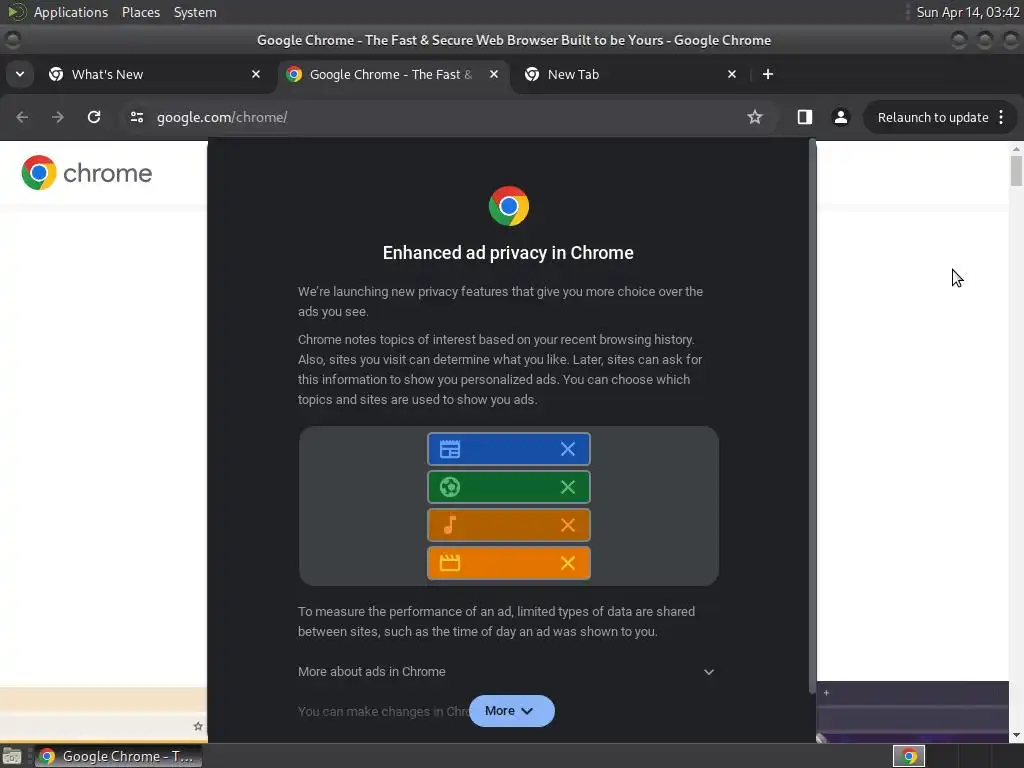Open a new tab with plus button
The height and width of the screenshot is (768, 1024).
[x=768, y=74]
